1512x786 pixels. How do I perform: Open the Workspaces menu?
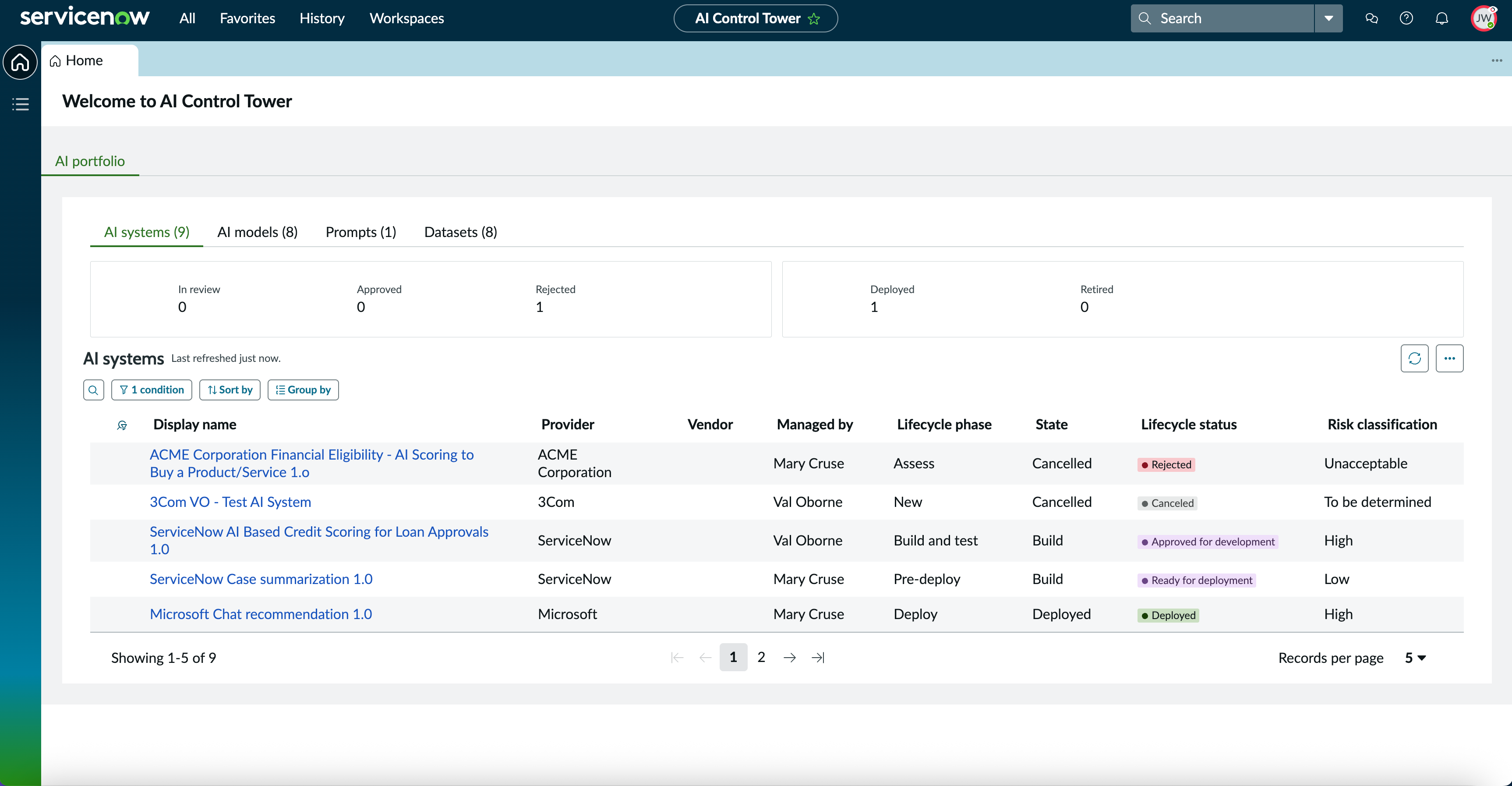[x=407, y=18]
